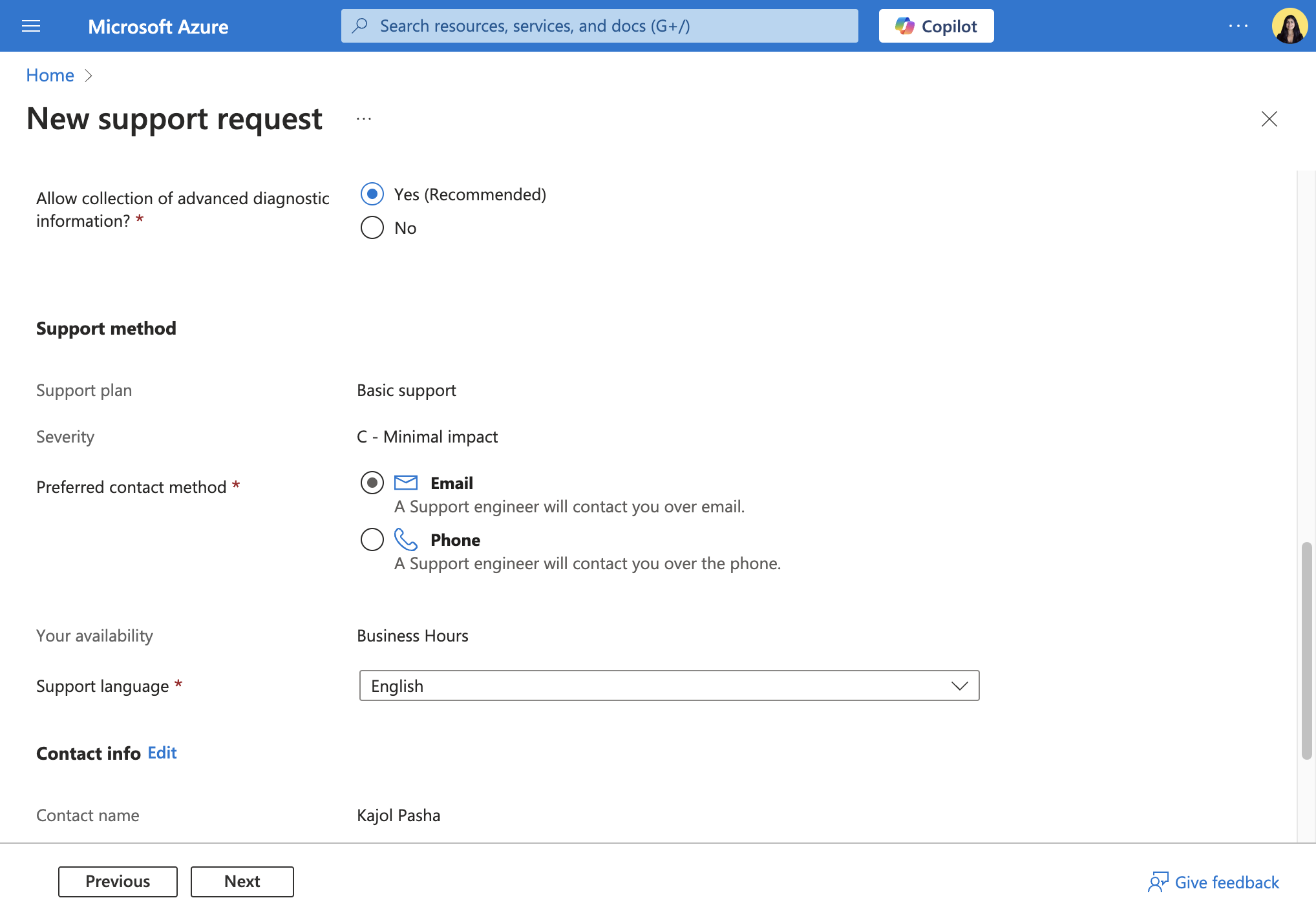Click the email envelope icon
The height and width of the screenshot is (920, 1316).
(x=406, y=483)
